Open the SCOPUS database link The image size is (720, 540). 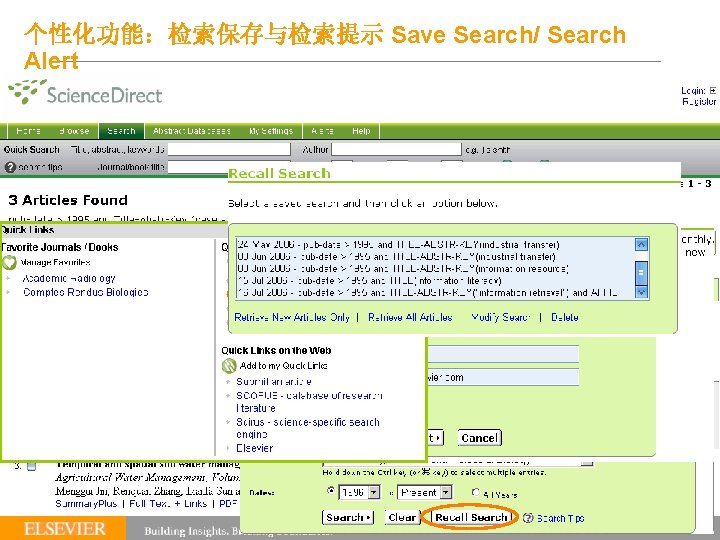click(x=309, y=402)
